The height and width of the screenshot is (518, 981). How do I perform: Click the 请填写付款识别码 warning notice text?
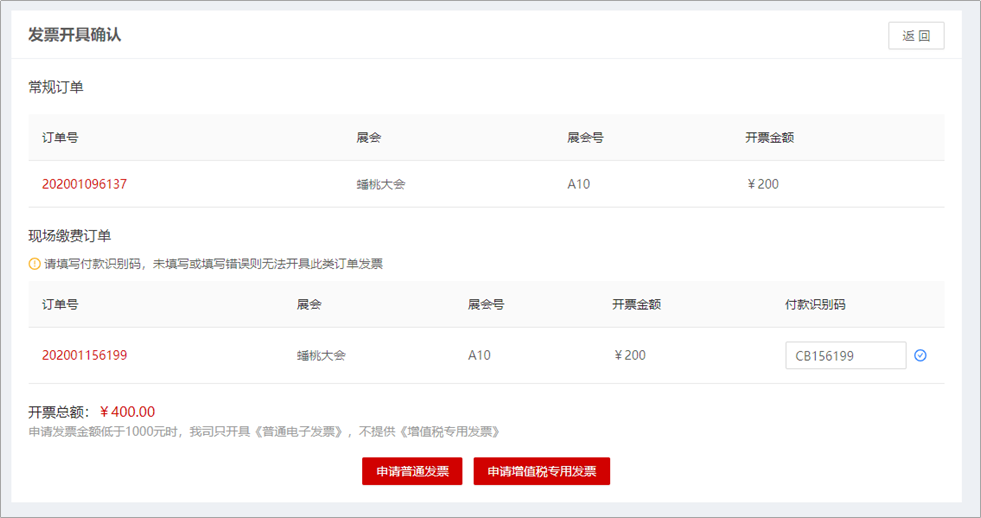[x=213, y=264]
